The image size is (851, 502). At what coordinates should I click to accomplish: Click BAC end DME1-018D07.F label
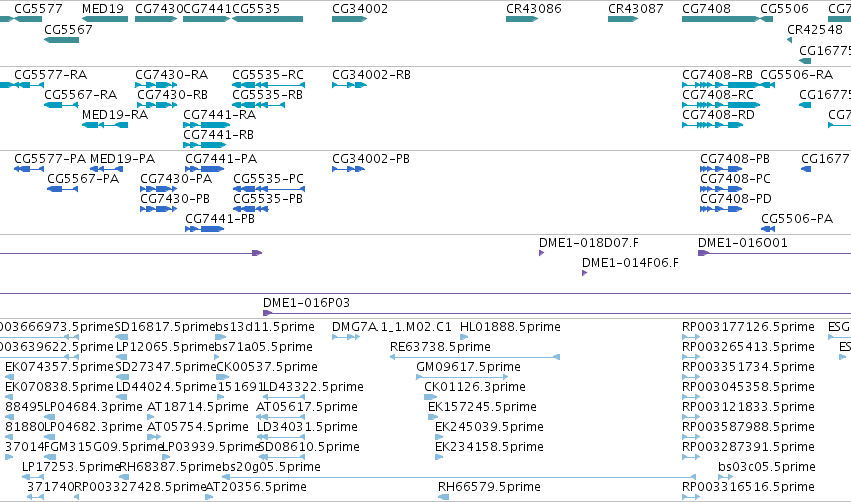pos(589,243)
